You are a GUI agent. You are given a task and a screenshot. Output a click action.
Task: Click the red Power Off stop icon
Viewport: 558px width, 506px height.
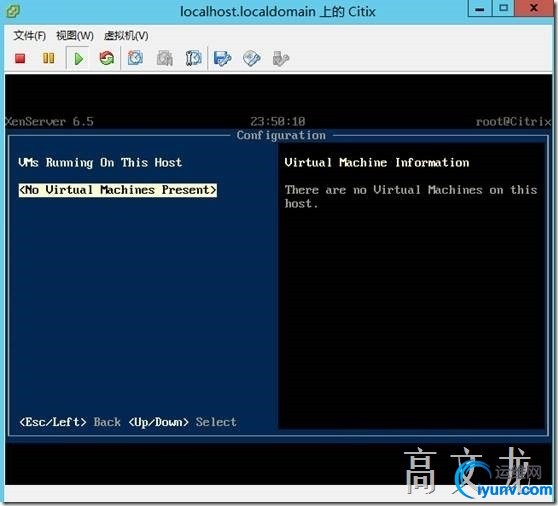click(x=20, y=58)
